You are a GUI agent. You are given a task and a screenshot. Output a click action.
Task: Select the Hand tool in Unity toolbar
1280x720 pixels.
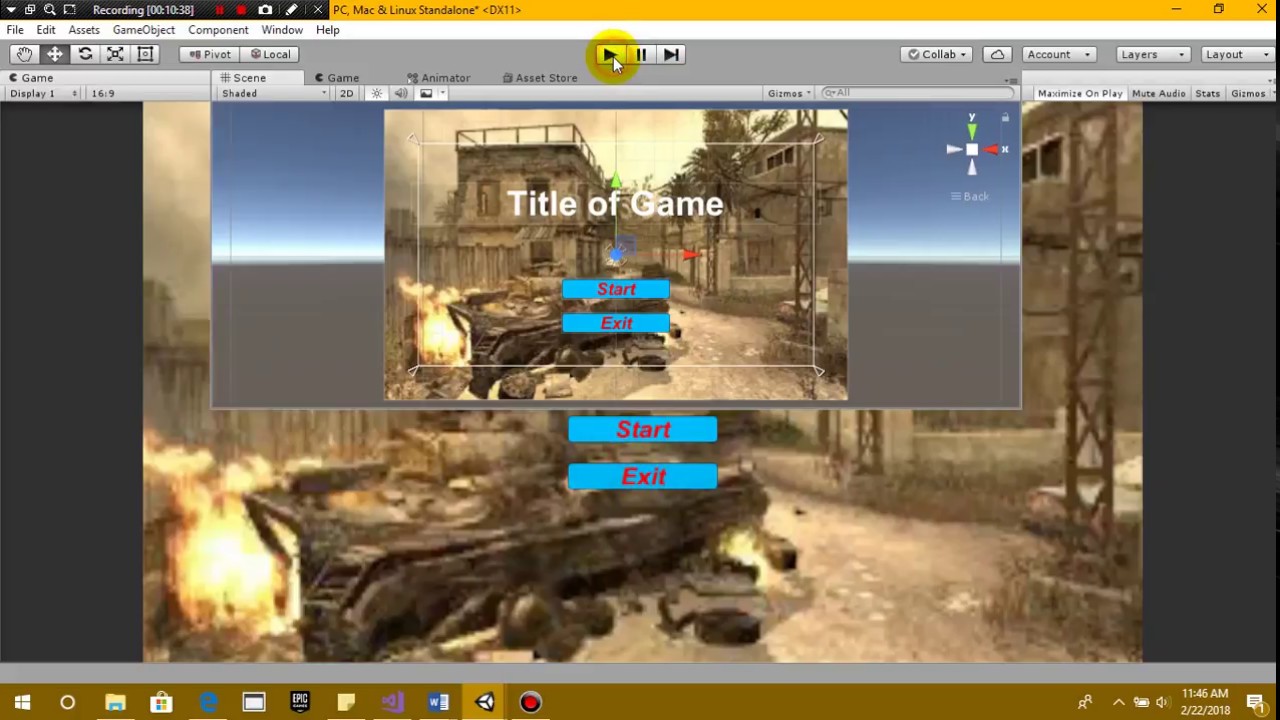24,54
